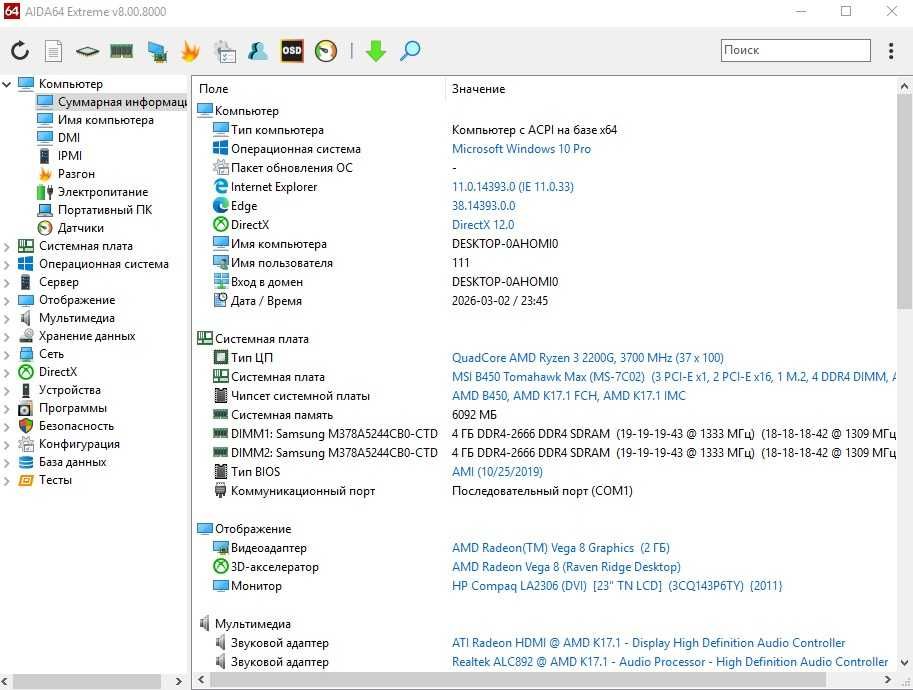The image size is (913, 690).
Task: Expand the Отображение tree node
Action: pyautogui.click(x=7, y=301)
